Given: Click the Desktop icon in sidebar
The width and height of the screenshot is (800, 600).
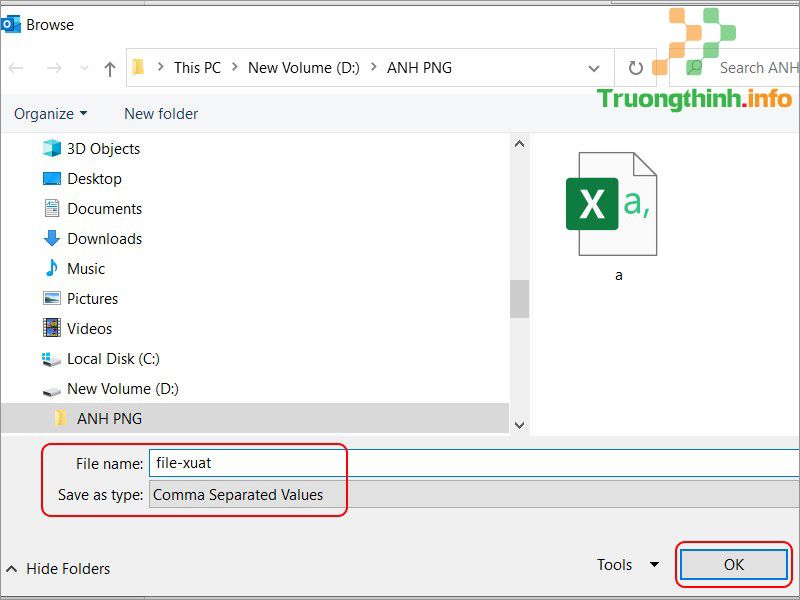Looking at the screenshot, I should click(52, 179).
